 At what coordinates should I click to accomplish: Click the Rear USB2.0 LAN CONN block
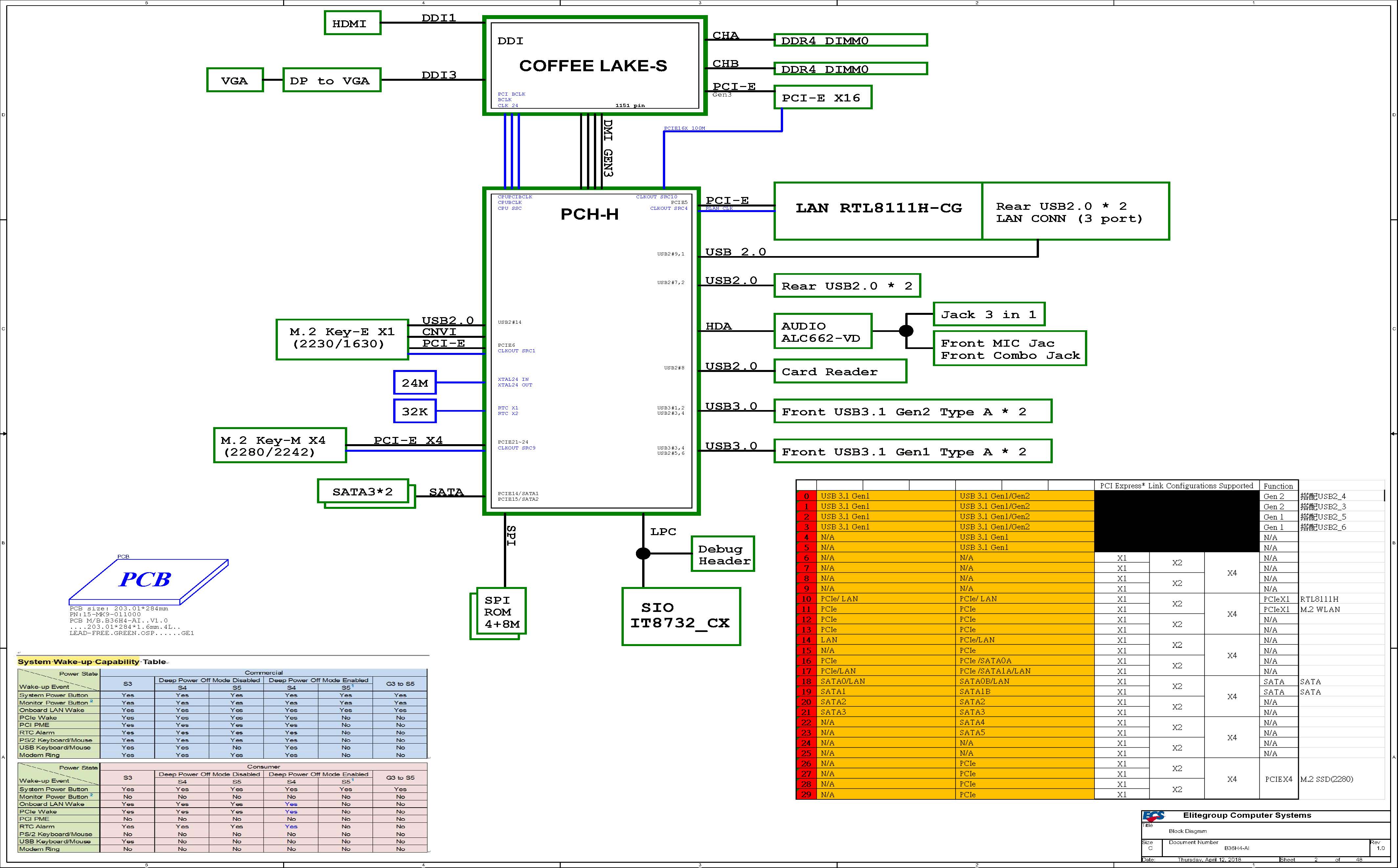(x=1075, y=211)
